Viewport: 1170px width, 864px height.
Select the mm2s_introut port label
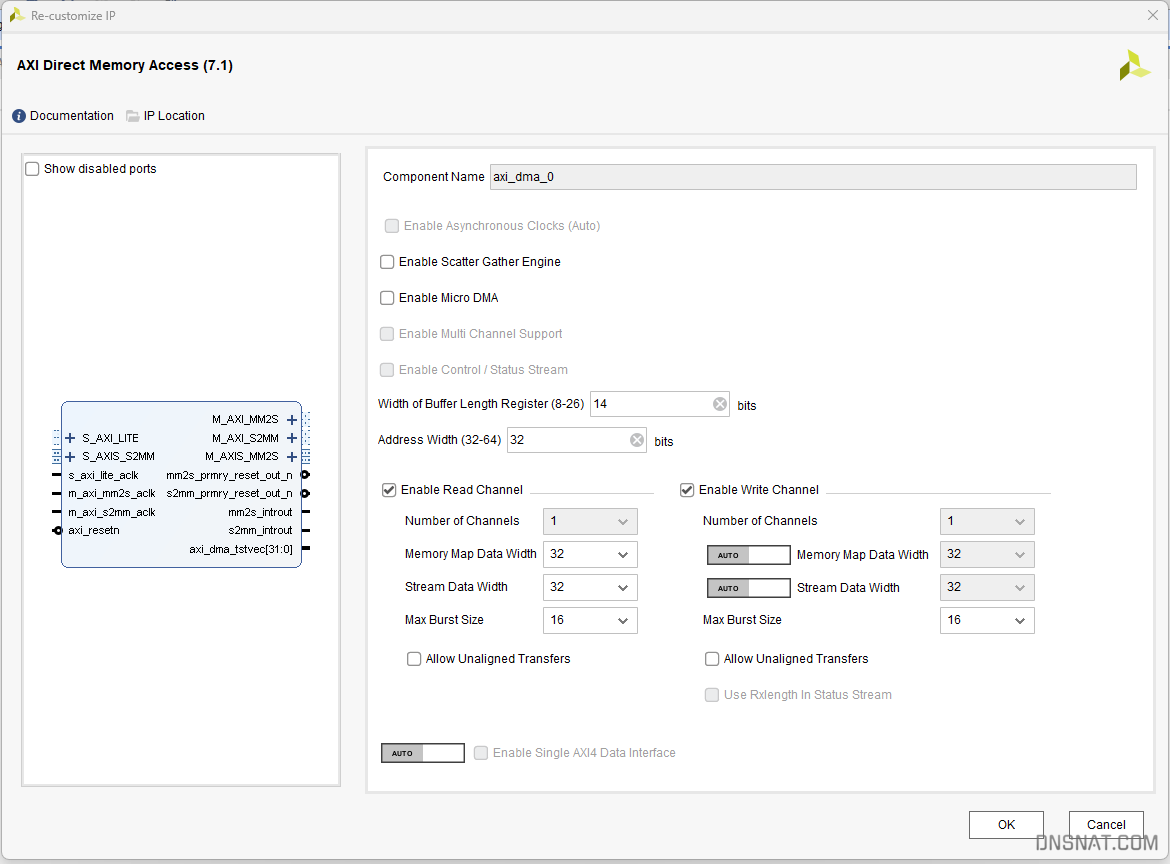coord(260,513)
